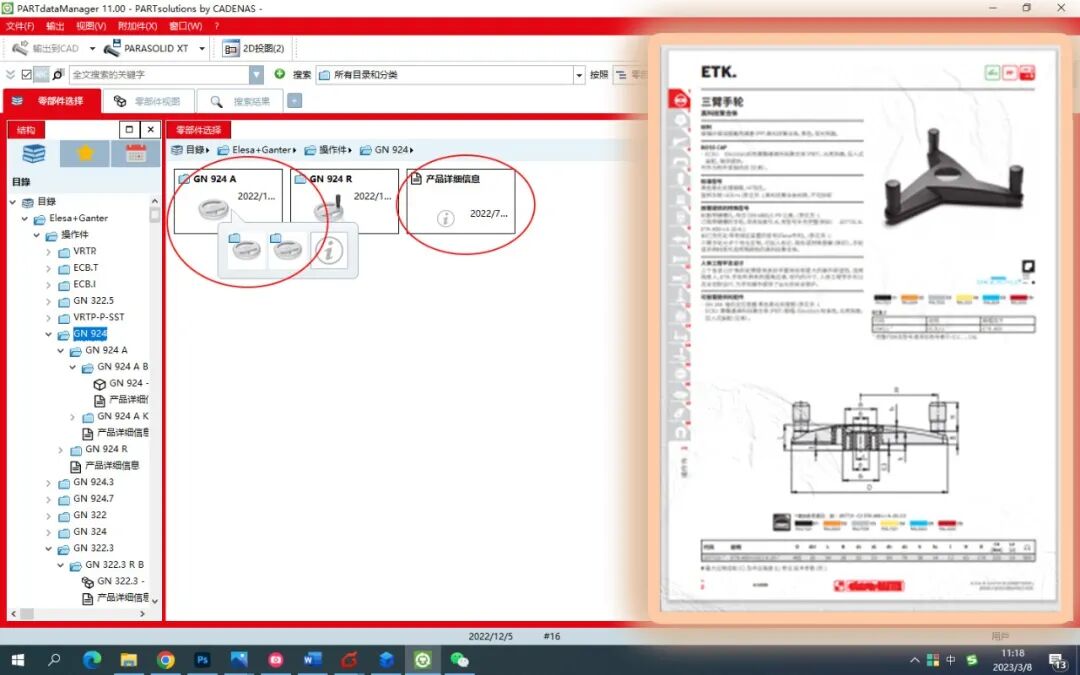Switch to the 搜索结果 tab
This screenshot has height=675, width=1080.
coord(240,101)
